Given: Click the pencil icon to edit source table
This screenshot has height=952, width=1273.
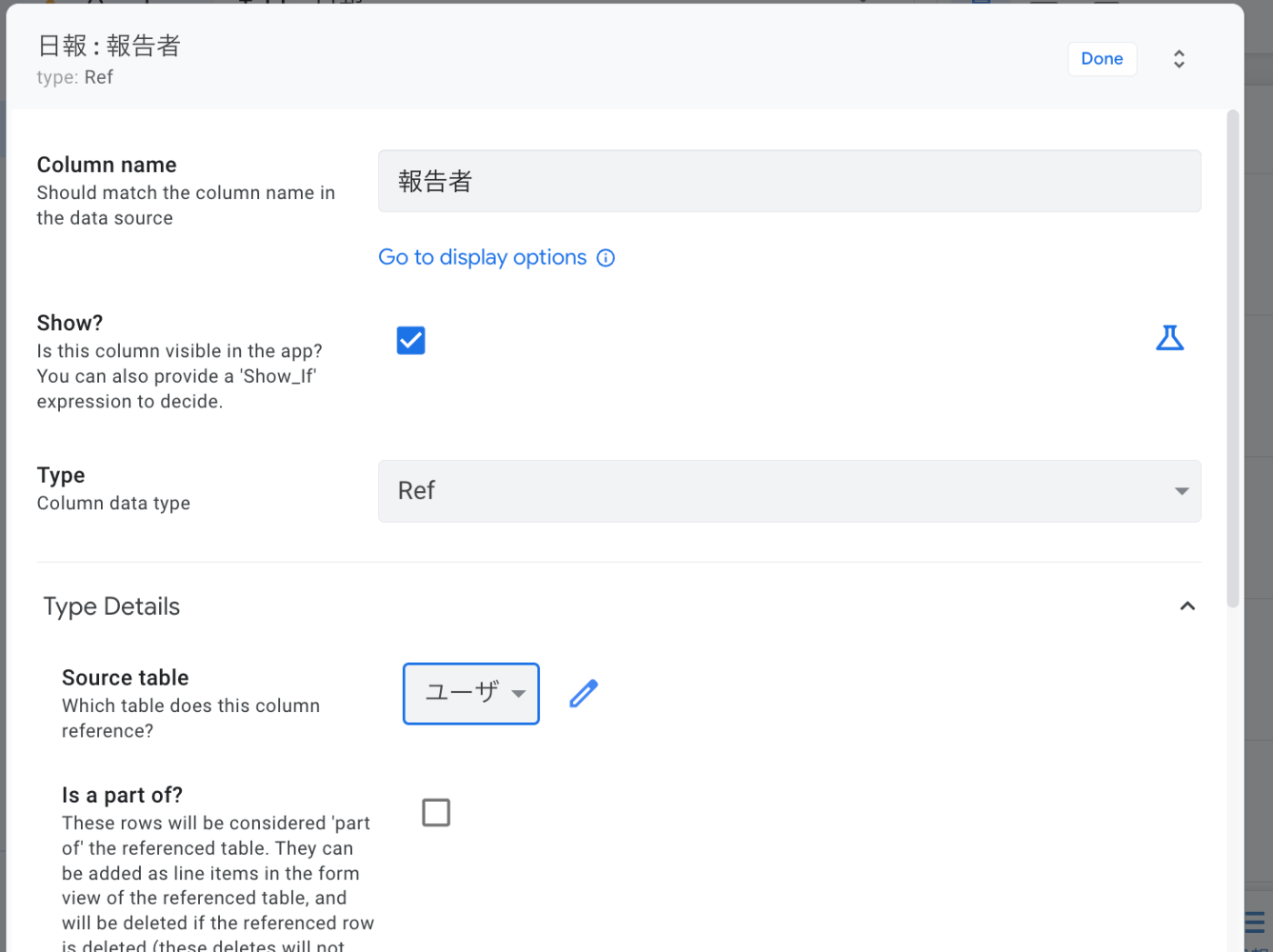Looking at the screenshot, I should 584,694.
